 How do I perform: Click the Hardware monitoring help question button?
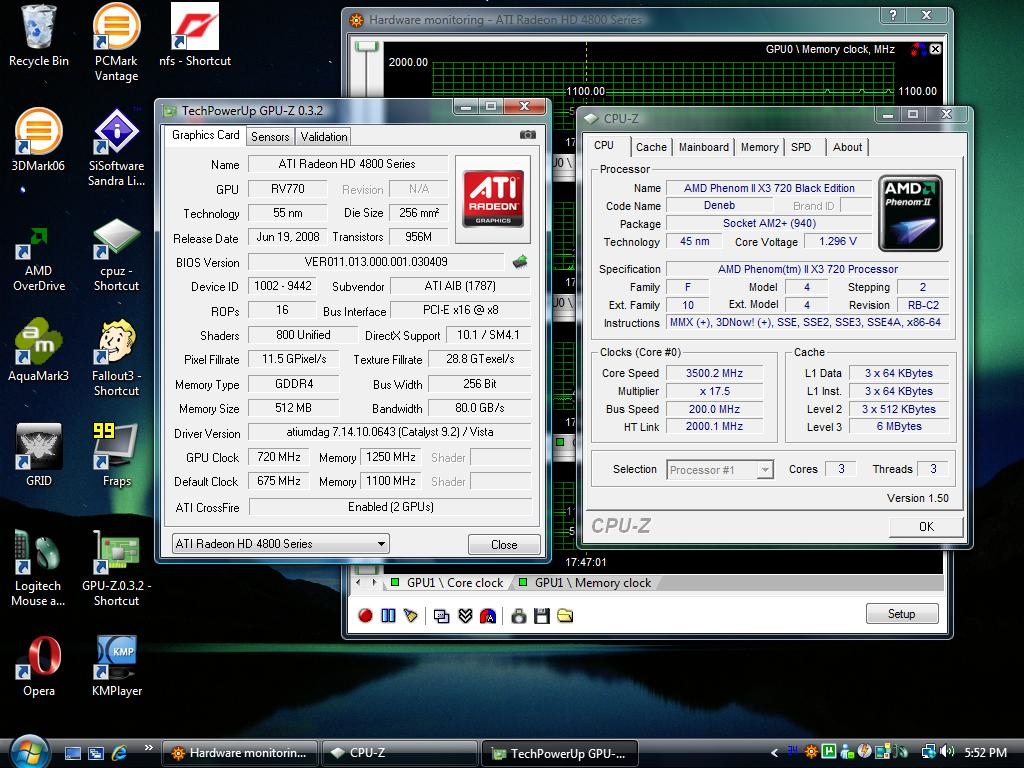(x=892, y=15)
